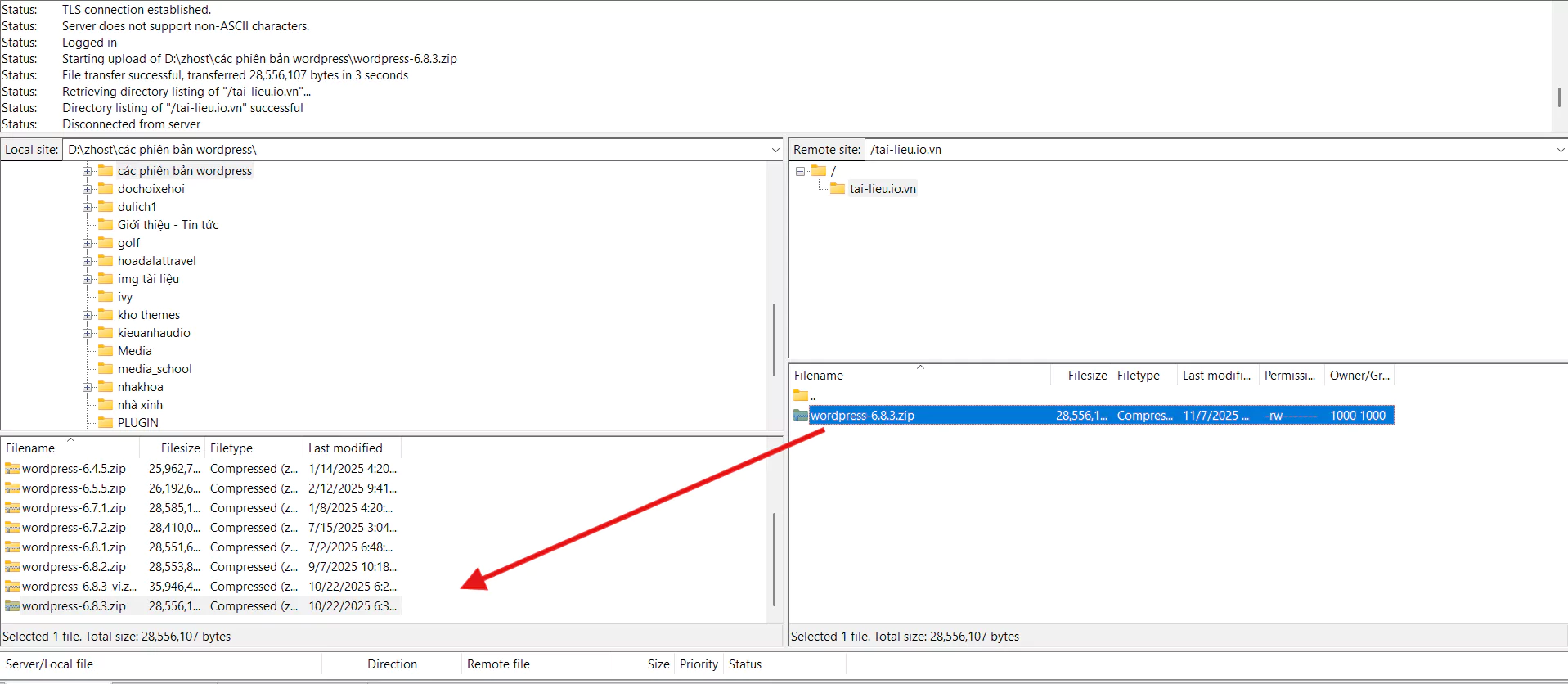Click the parent folder icon in remote list

tap(801, 396)
